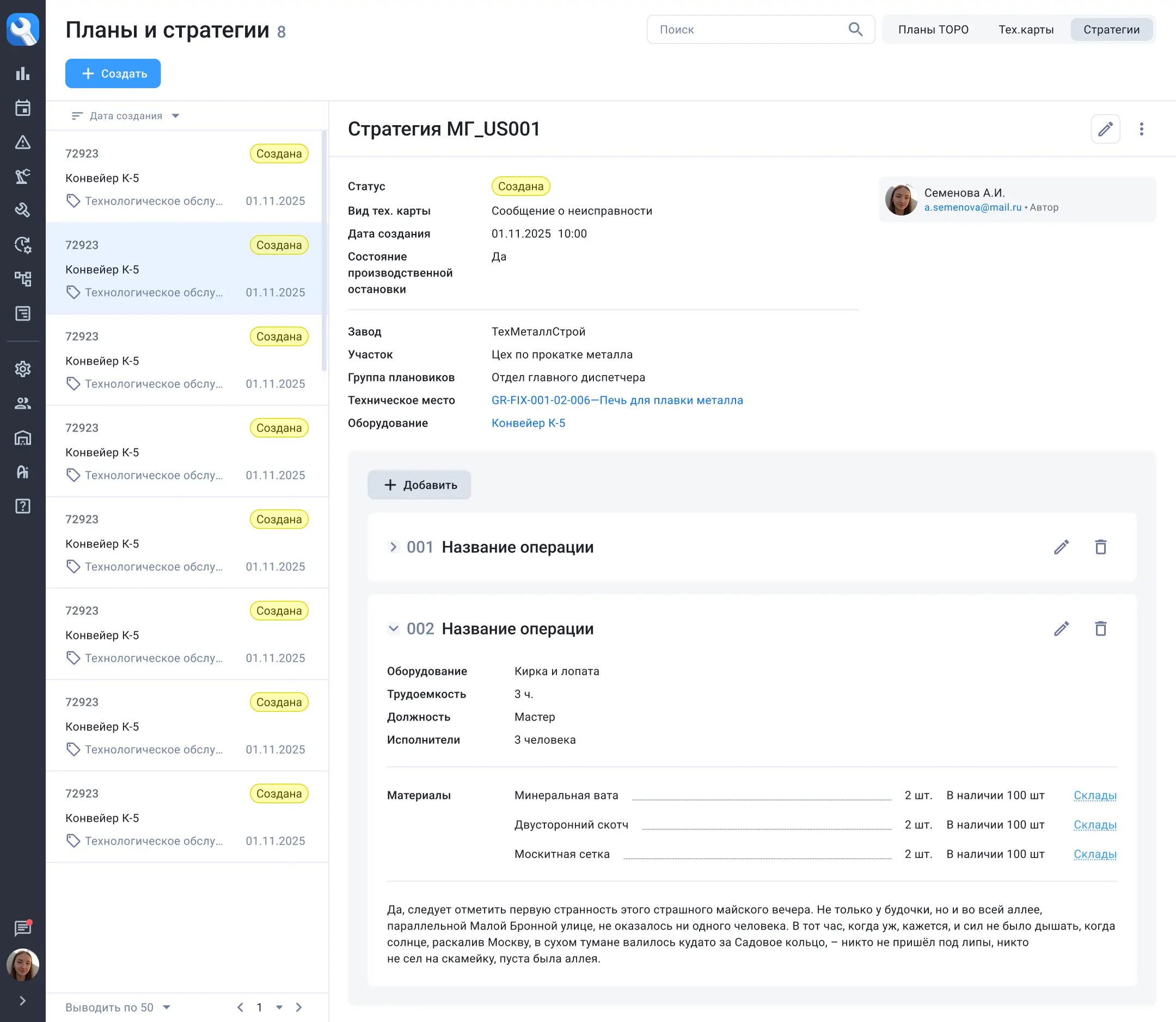Go to next page arrow in pagination

pos(299,1007)
